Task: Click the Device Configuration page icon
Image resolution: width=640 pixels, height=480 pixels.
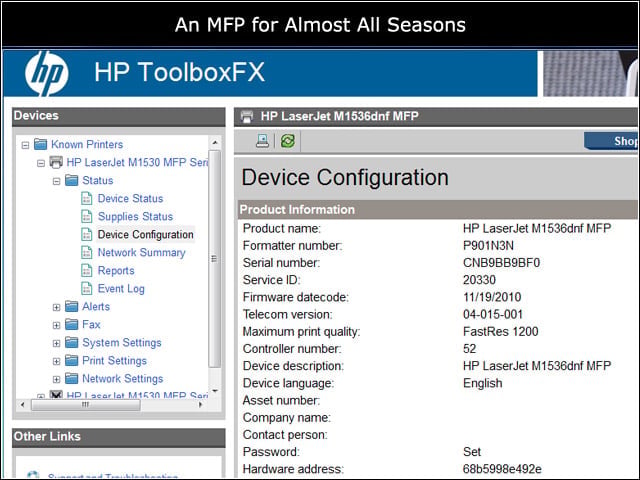Action: pyautogui.click(x=87, y=234)
